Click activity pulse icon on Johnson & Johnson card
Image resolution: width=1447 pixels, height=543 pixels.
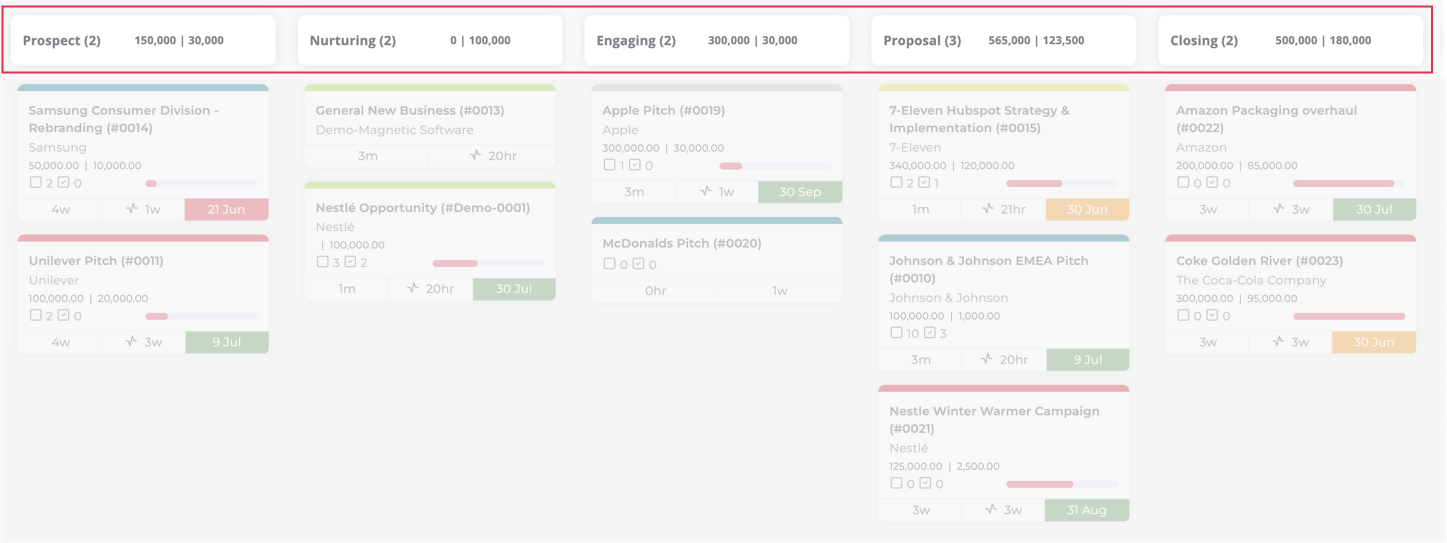click(x=988, y=360)
